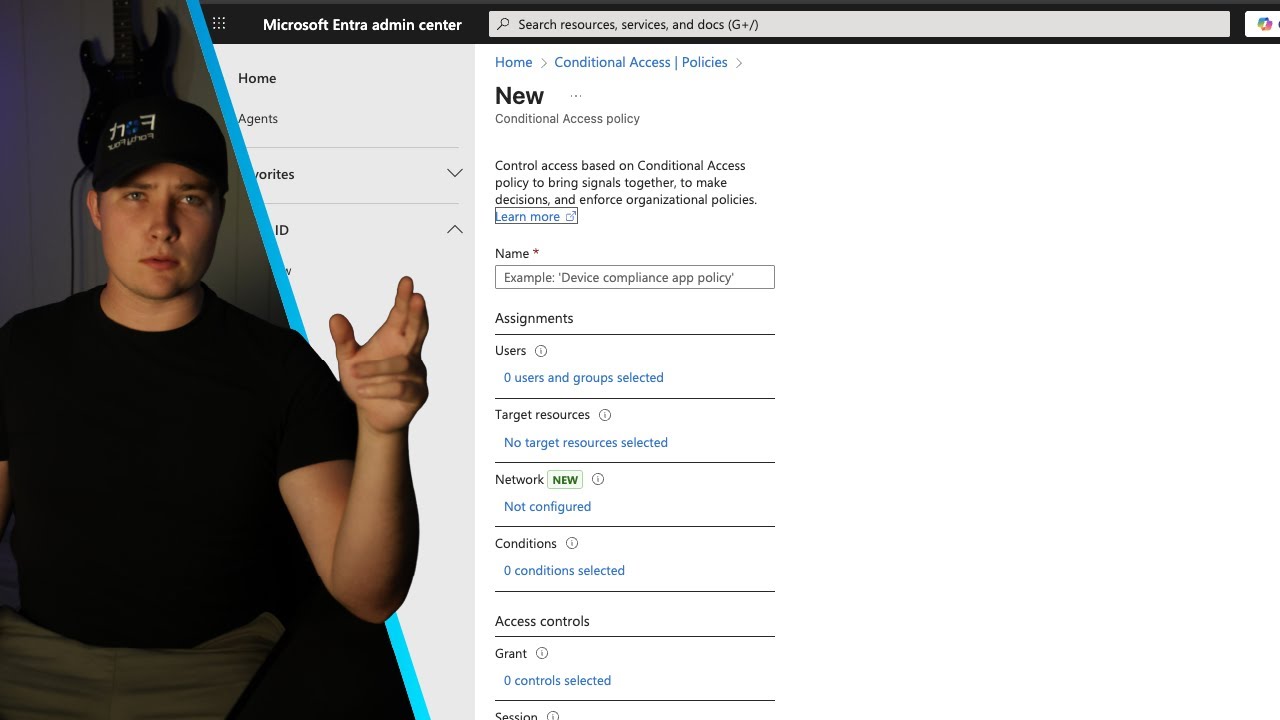Click the Assignments heading

(534, 318)
